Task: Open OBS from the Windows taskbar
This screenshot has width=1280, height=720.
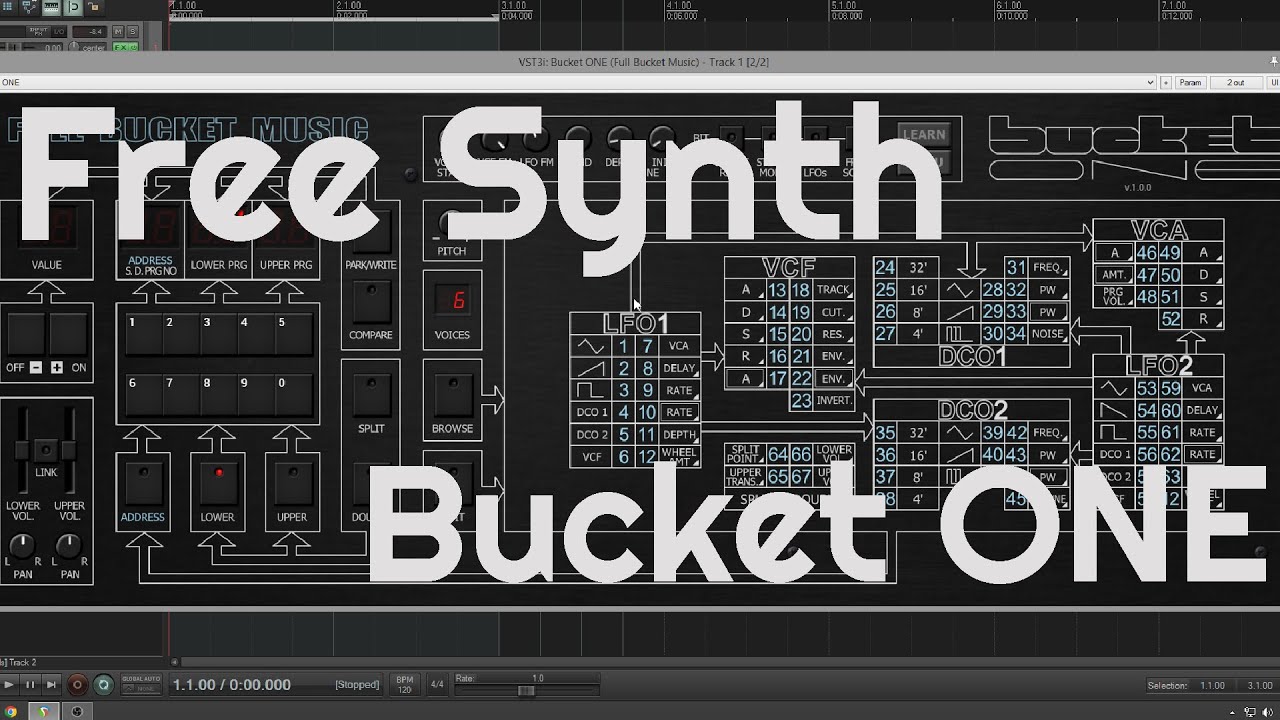Action: 77,711
